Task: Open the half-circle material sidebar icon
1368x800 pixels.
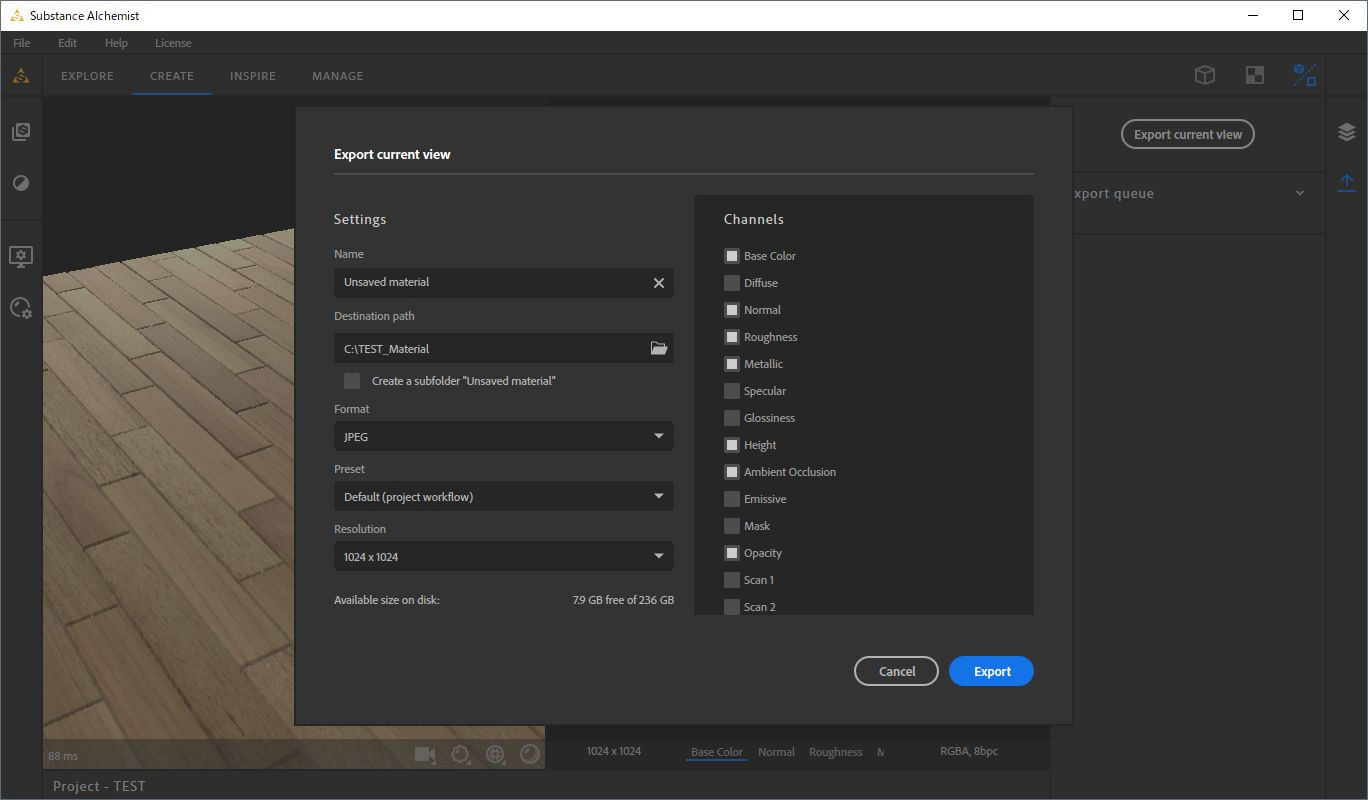Action: point(21,183)
